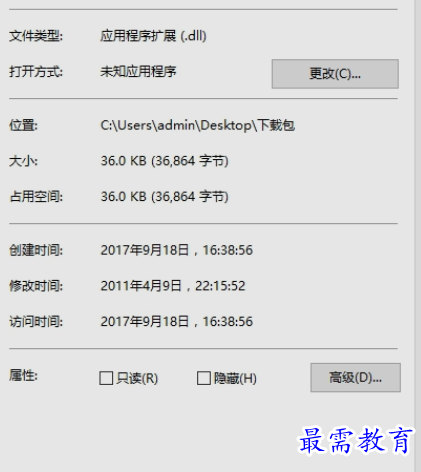This screenshot has height=472, width=421.
Task: Click the 位置 label
Action: (x=23, y=125)
